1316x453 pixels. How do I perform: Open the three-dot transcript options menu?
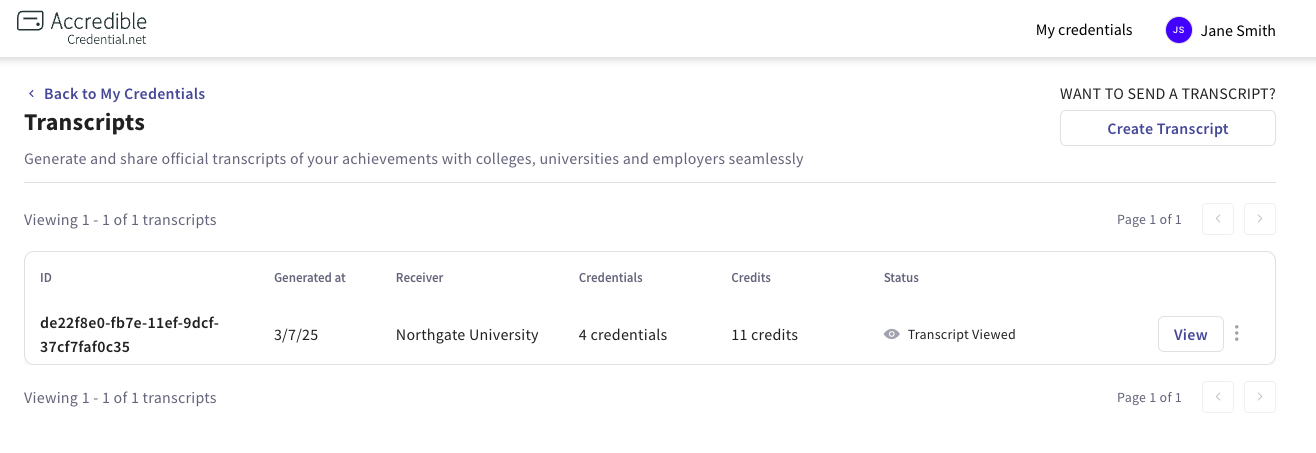pos(1237,334)
